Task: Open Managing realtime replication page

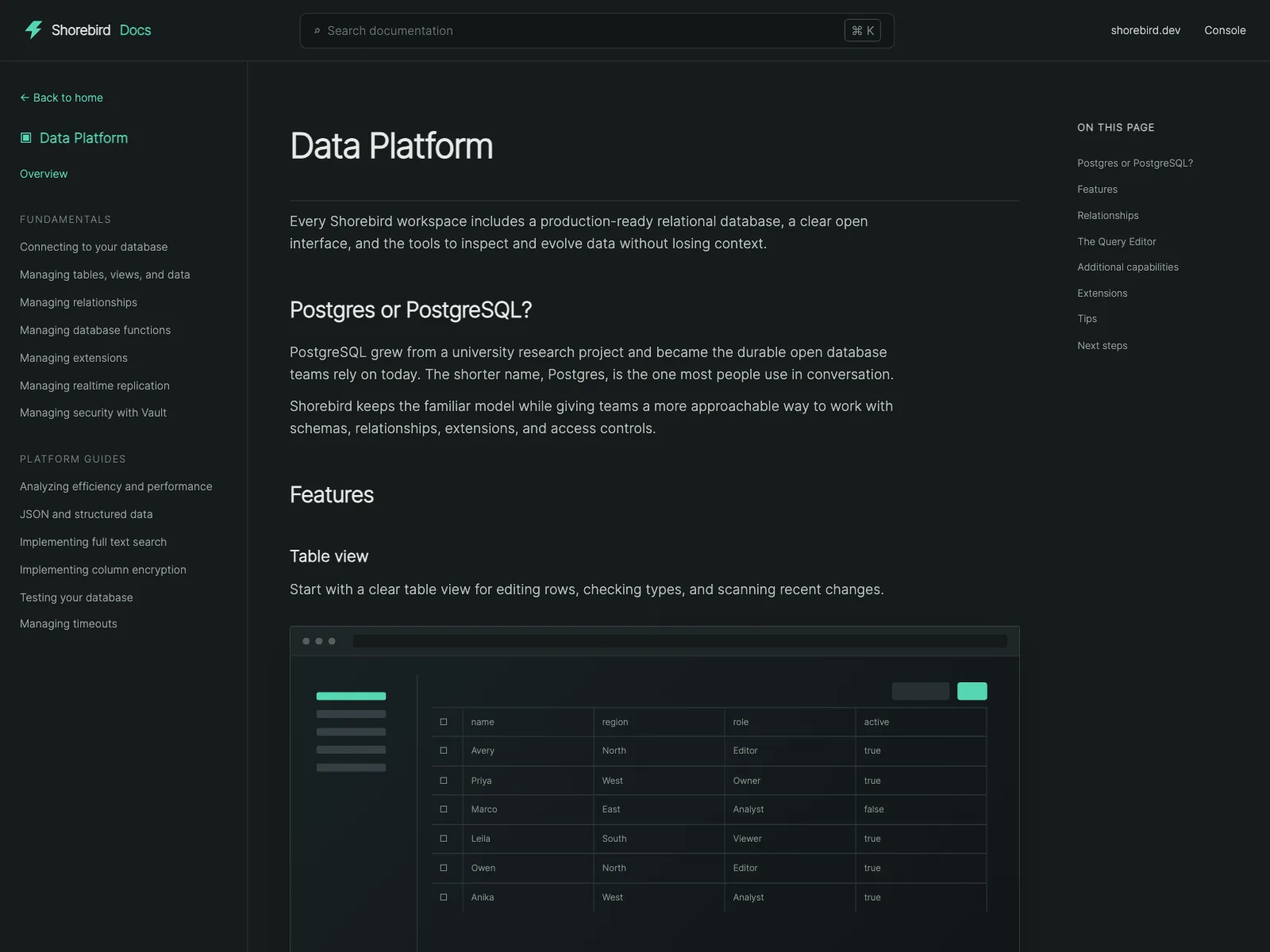Action: click(x=94, y=386)
